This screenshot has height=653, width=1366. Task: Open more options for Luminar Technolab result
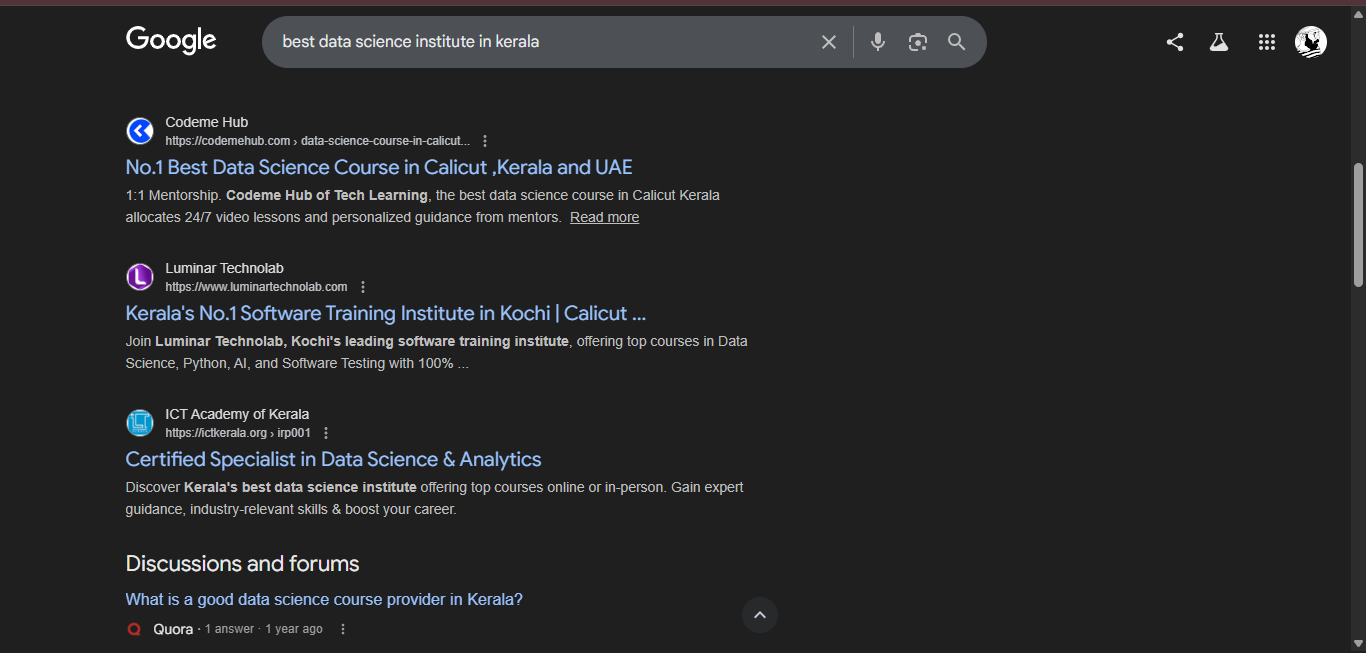363,287
